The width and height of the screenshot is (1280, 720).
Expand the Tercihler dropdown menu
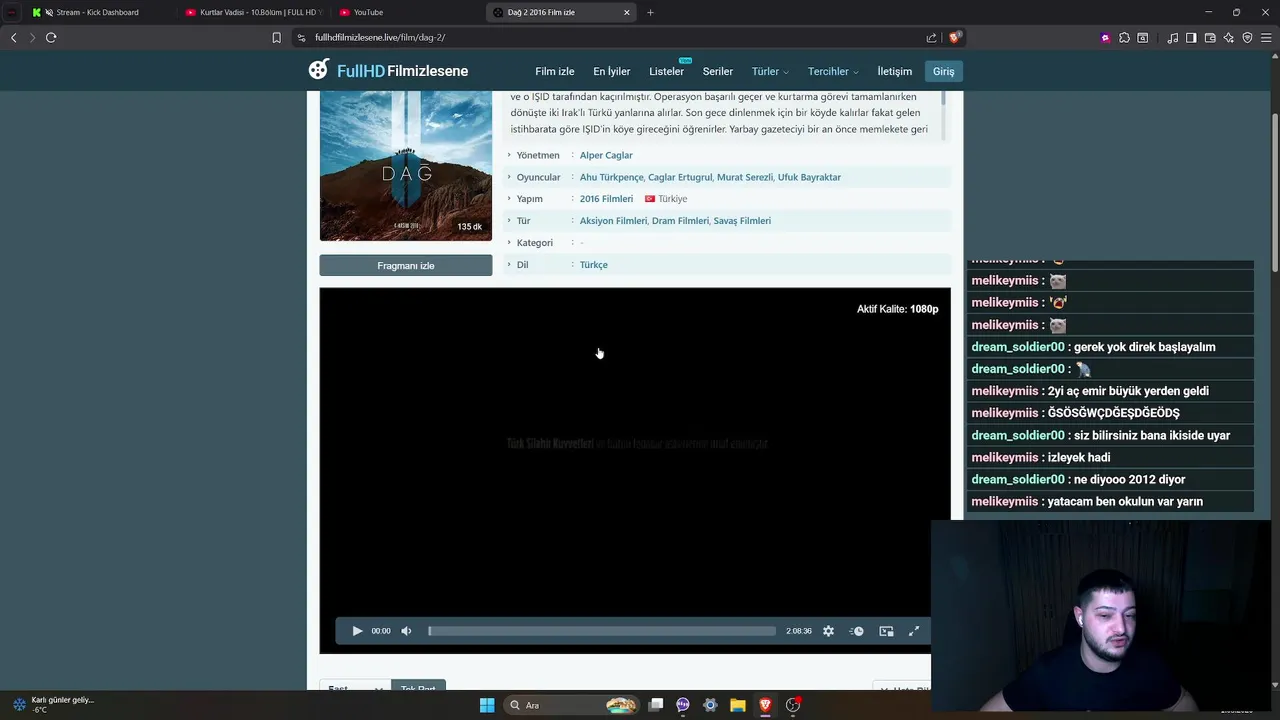pyautogui.click(x=833, y=71)
